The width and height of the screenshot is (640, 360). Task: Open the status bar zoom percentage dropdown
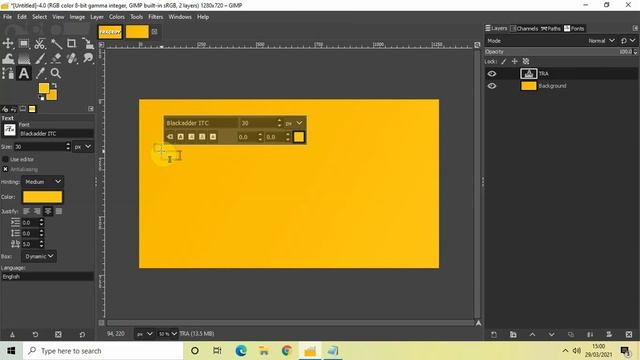coord(168,334)
